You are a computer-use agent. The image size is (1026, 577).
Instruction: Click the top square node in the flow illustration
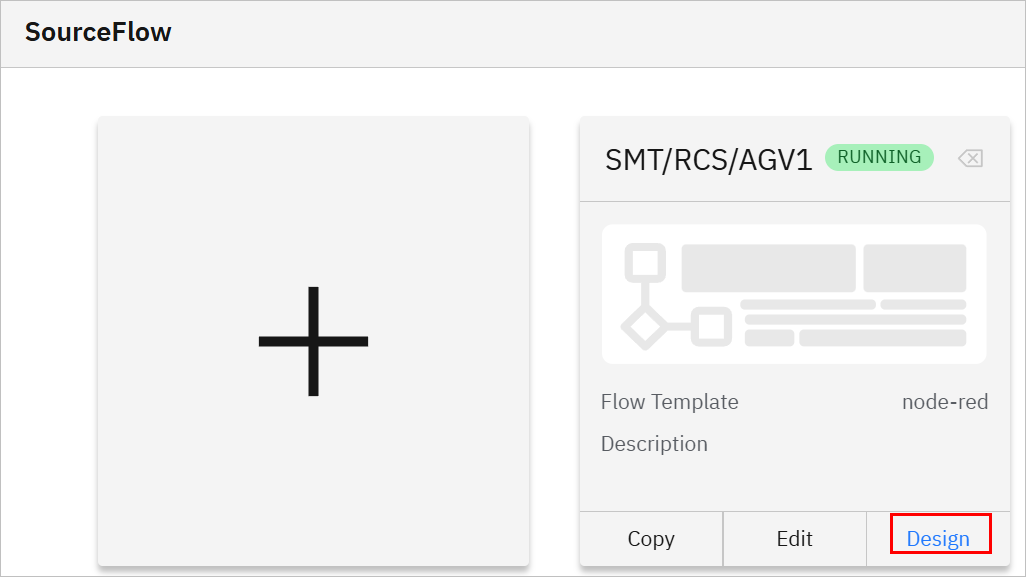[x=645, y=263]
